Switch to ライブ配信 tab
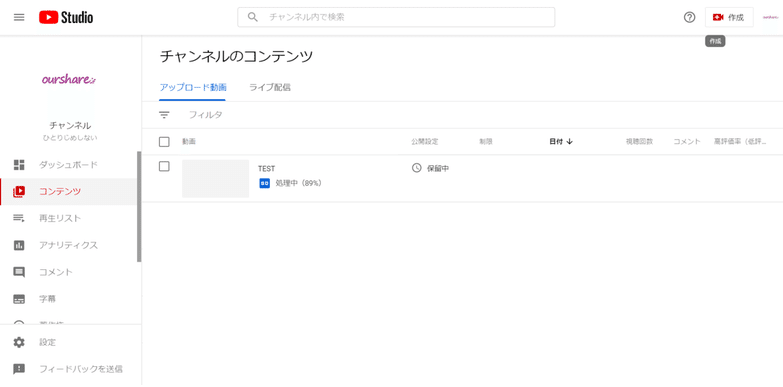 coord(270,87)
